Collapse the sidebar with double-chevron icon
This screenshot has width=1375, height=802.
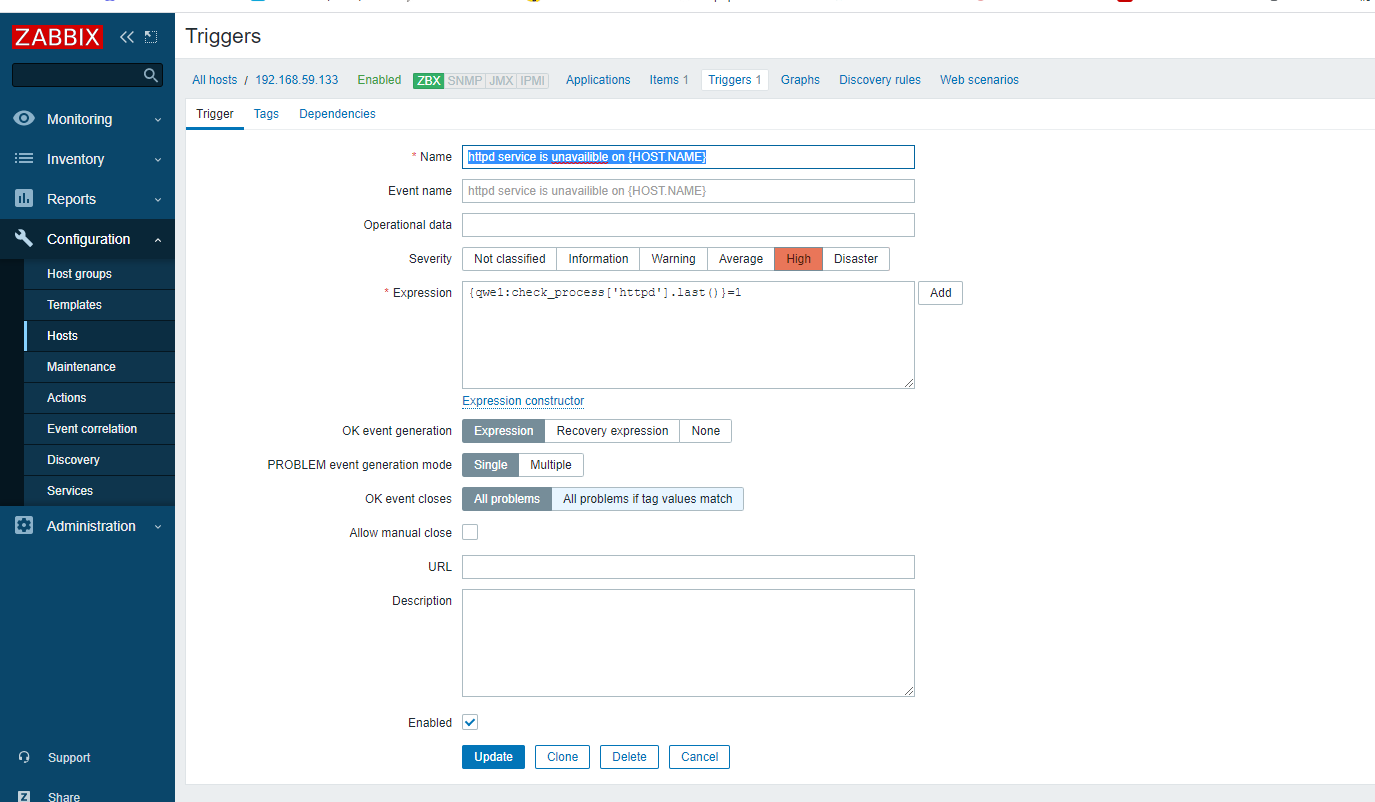tap(126, 37)
